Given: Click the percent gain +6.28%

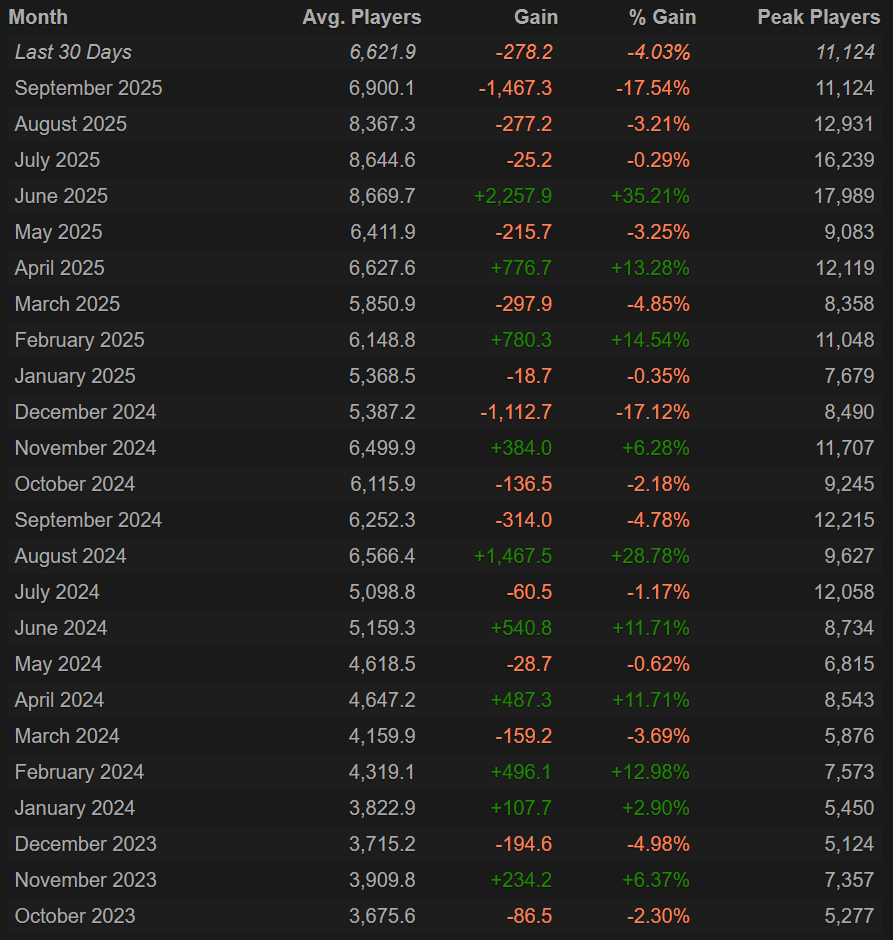Looking at the screenshot, I should point(656,448).
